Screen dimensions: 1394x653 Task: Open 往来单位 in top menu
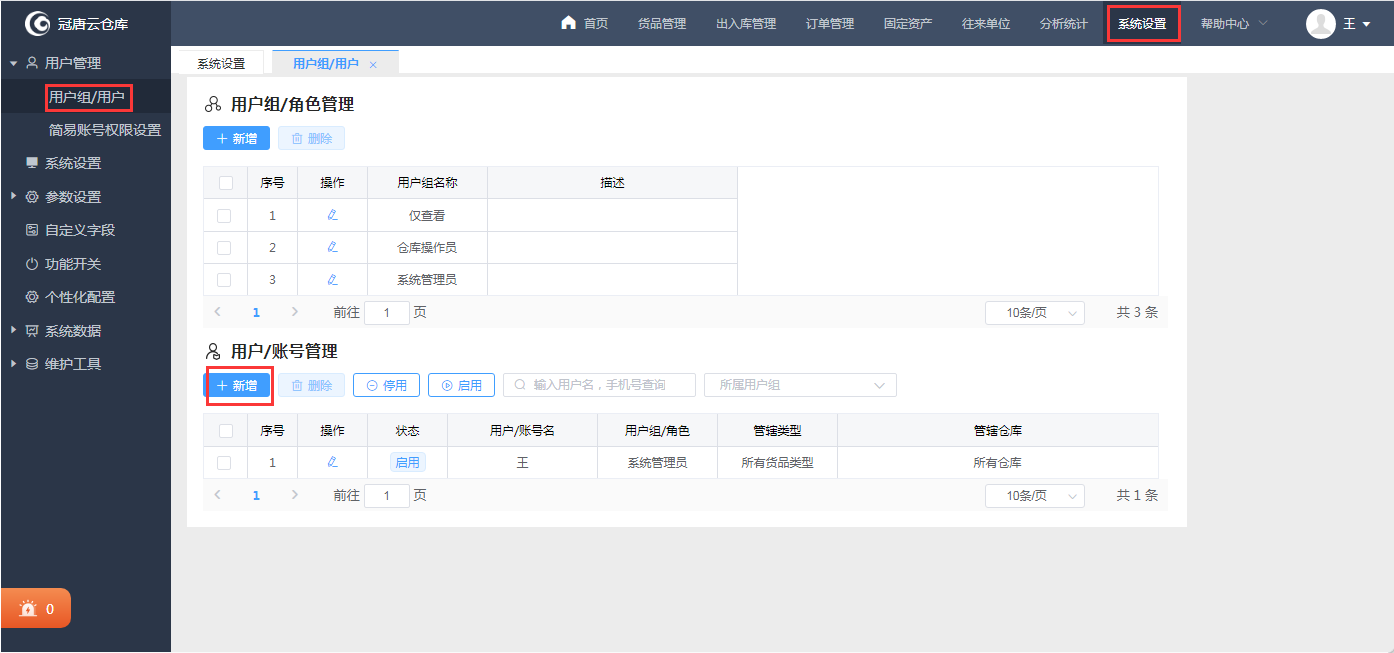coord(986,23)
